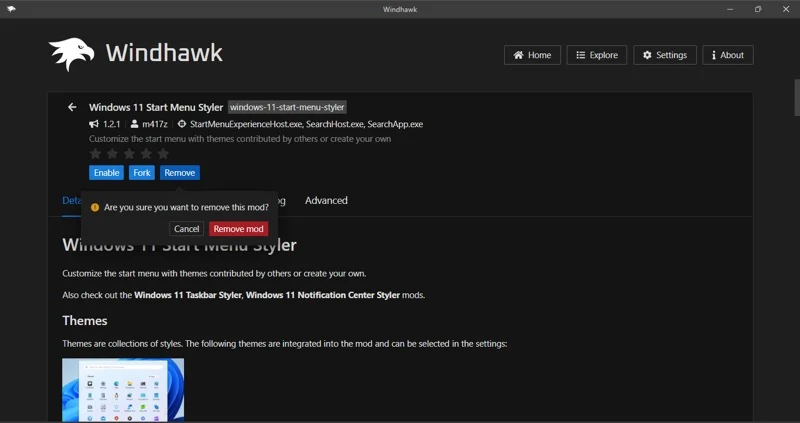The width and height of the screenshot is (800, 423).
Task: Click the version number 1.2.1
Action: (x=111, y=124)
